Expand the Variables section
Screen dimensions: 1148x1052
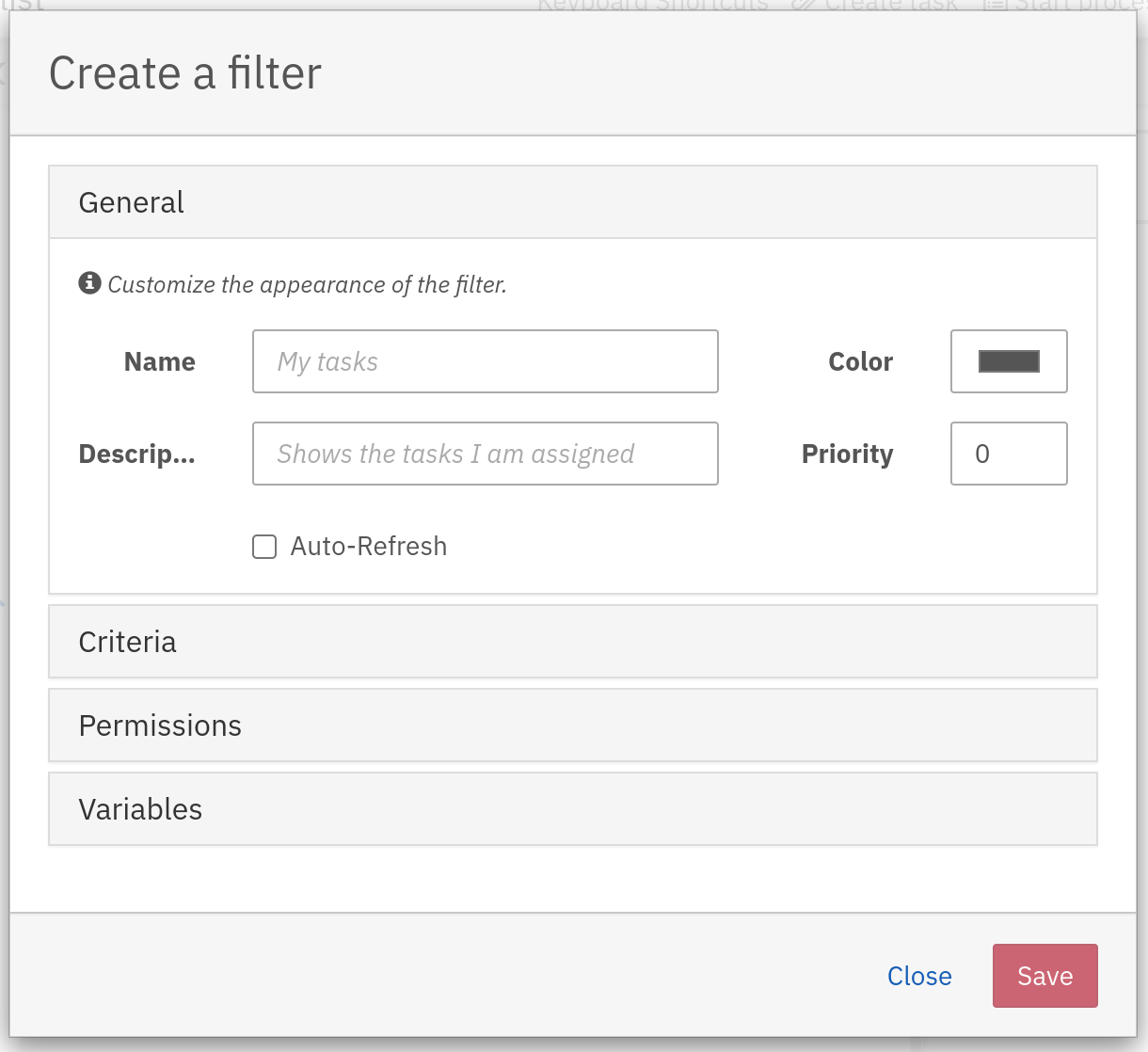coord(139,808)
